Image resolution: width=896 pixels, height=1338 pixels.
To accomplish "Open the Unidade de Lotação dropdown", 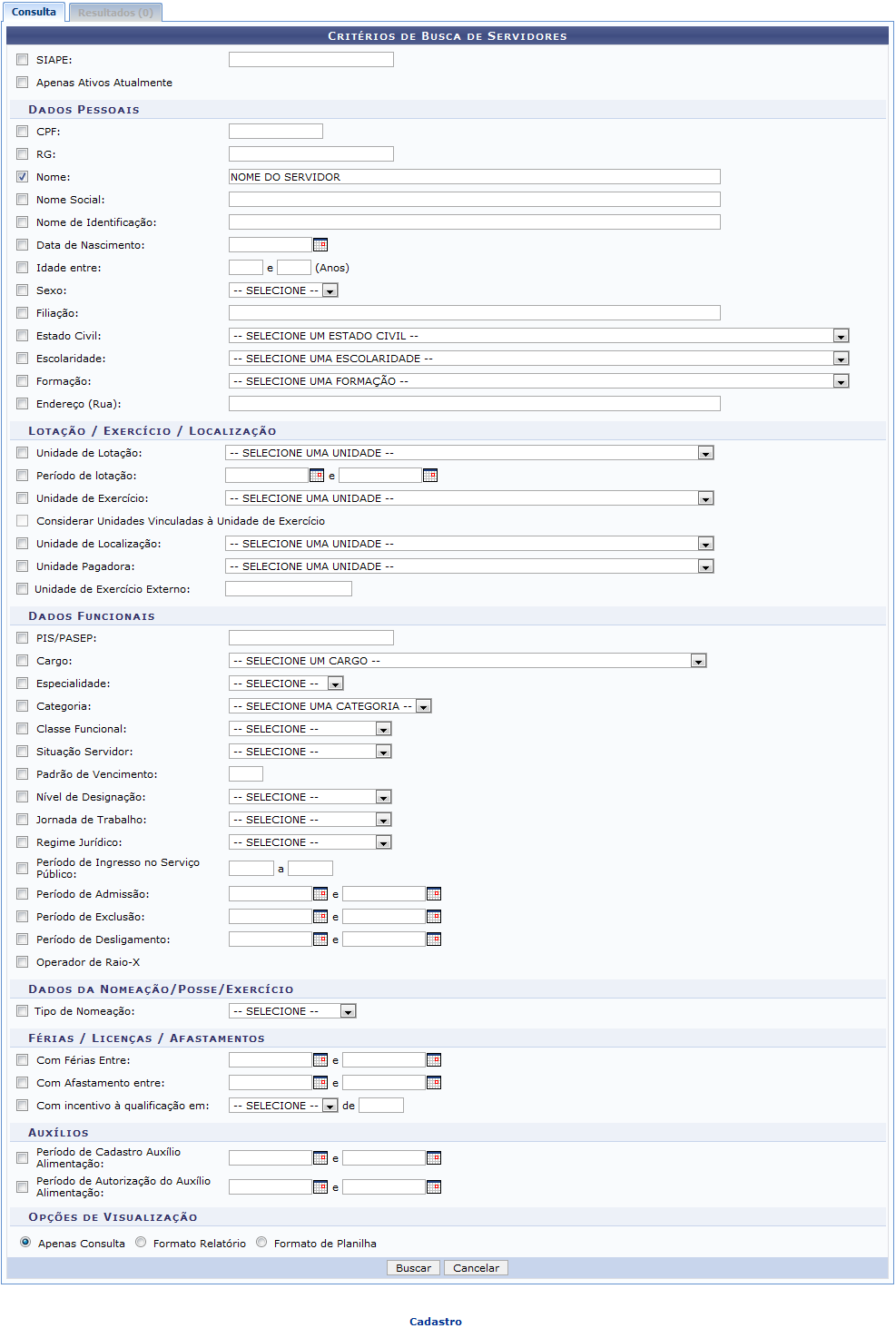I will [x=705, y=453].
